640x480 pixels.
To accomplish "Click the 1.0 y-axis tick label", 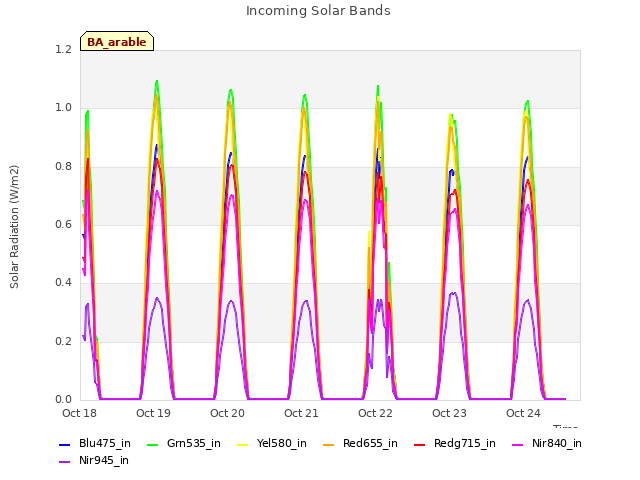I will pos(63,108).
